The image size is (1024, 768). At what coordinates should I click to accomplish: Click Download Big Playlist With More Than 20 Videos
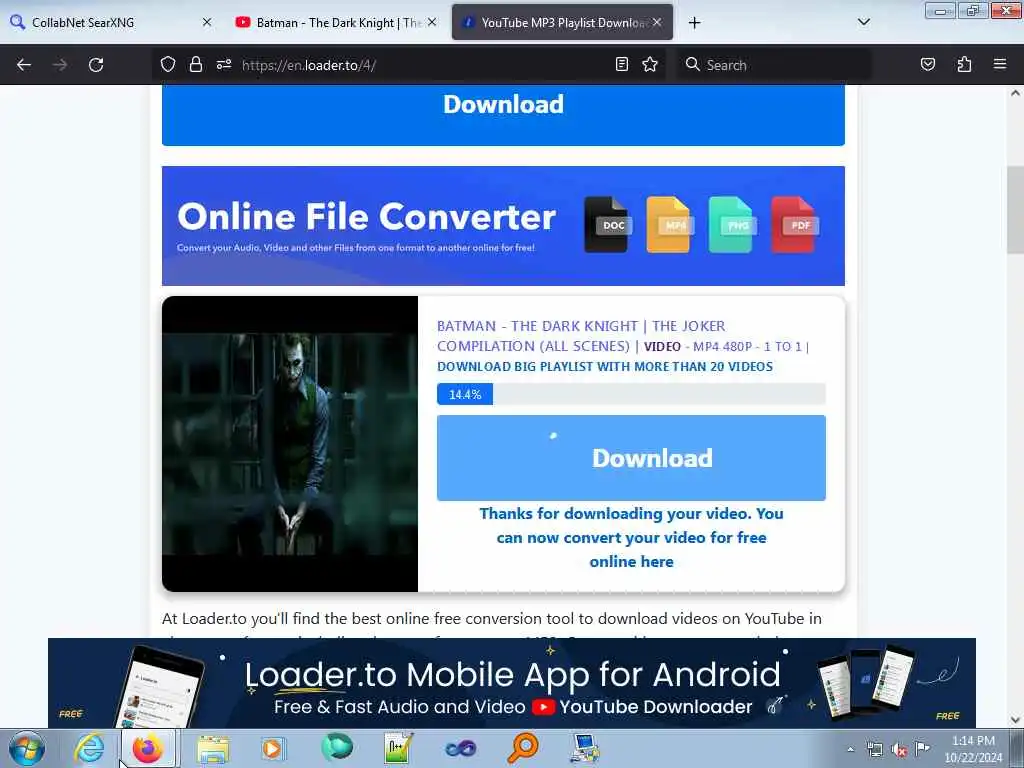(605, 366)
